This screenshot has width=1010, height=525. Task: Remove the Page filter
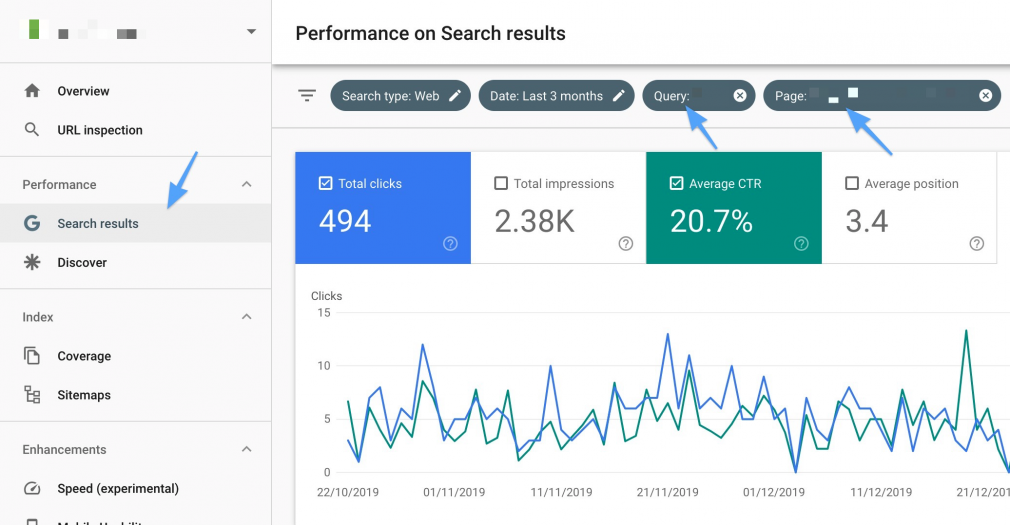pos(986,95)
